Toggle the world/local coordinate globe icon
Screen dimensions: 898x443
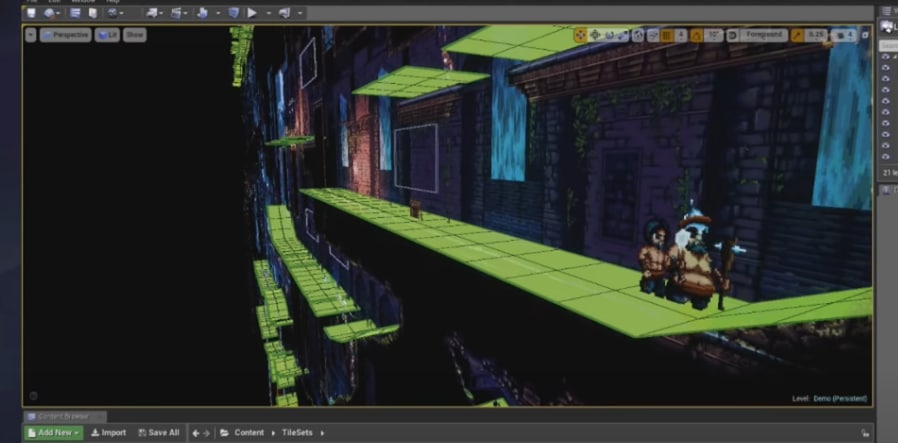[x=638, y=35]
